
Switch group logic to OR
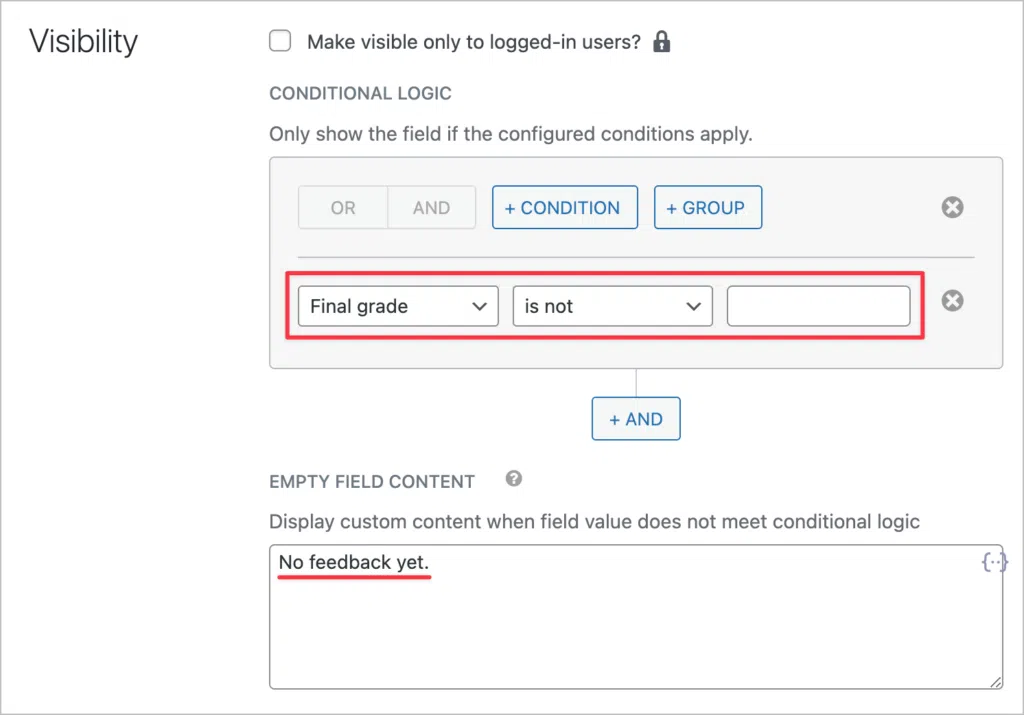[x=343, y=208]
